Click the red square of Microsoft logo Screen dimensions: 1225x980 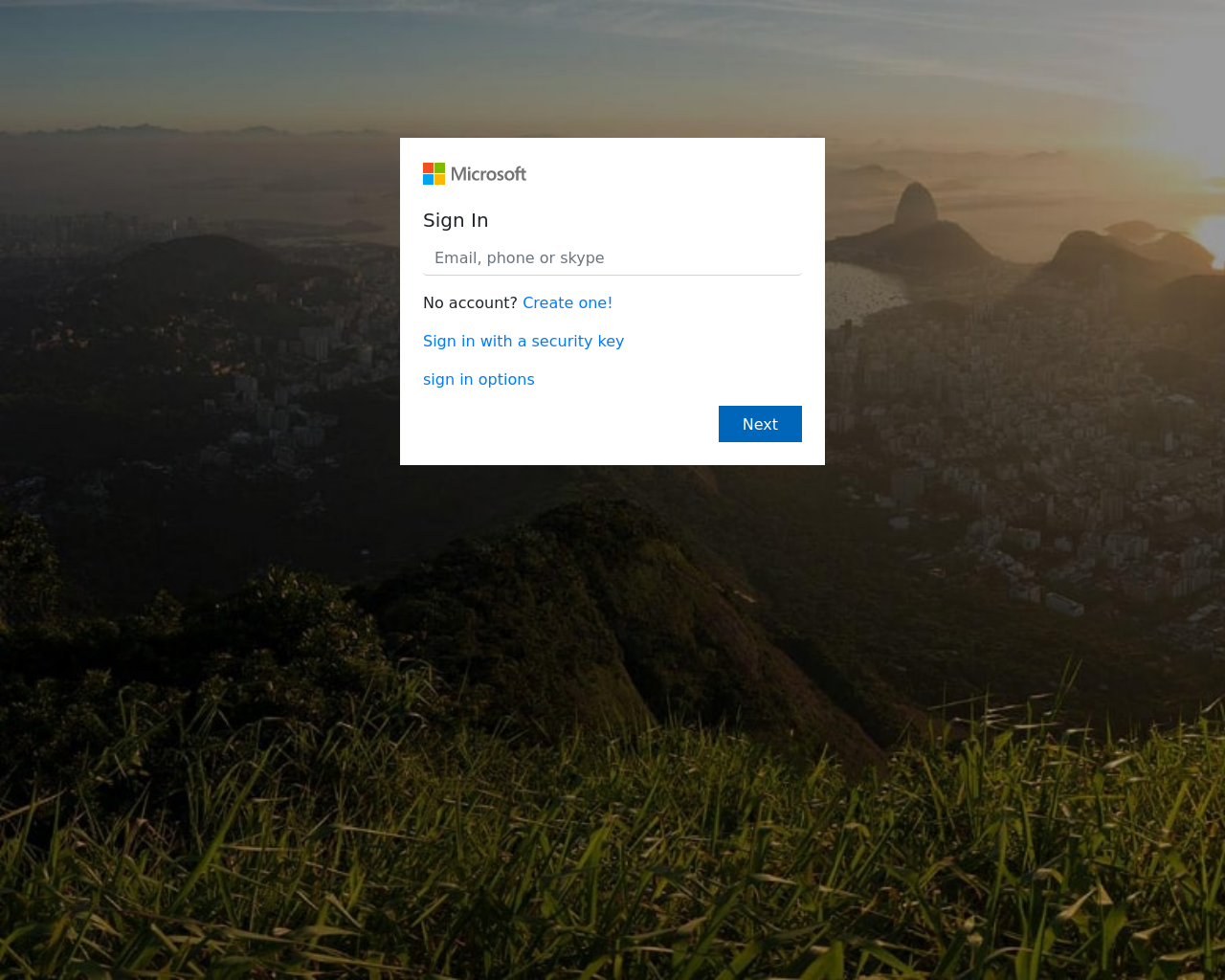click(x=428, y=167)
